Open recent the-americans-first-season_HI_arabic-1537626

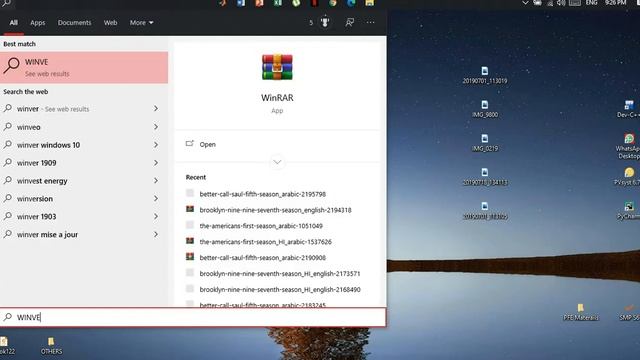(x=265, y=242)
